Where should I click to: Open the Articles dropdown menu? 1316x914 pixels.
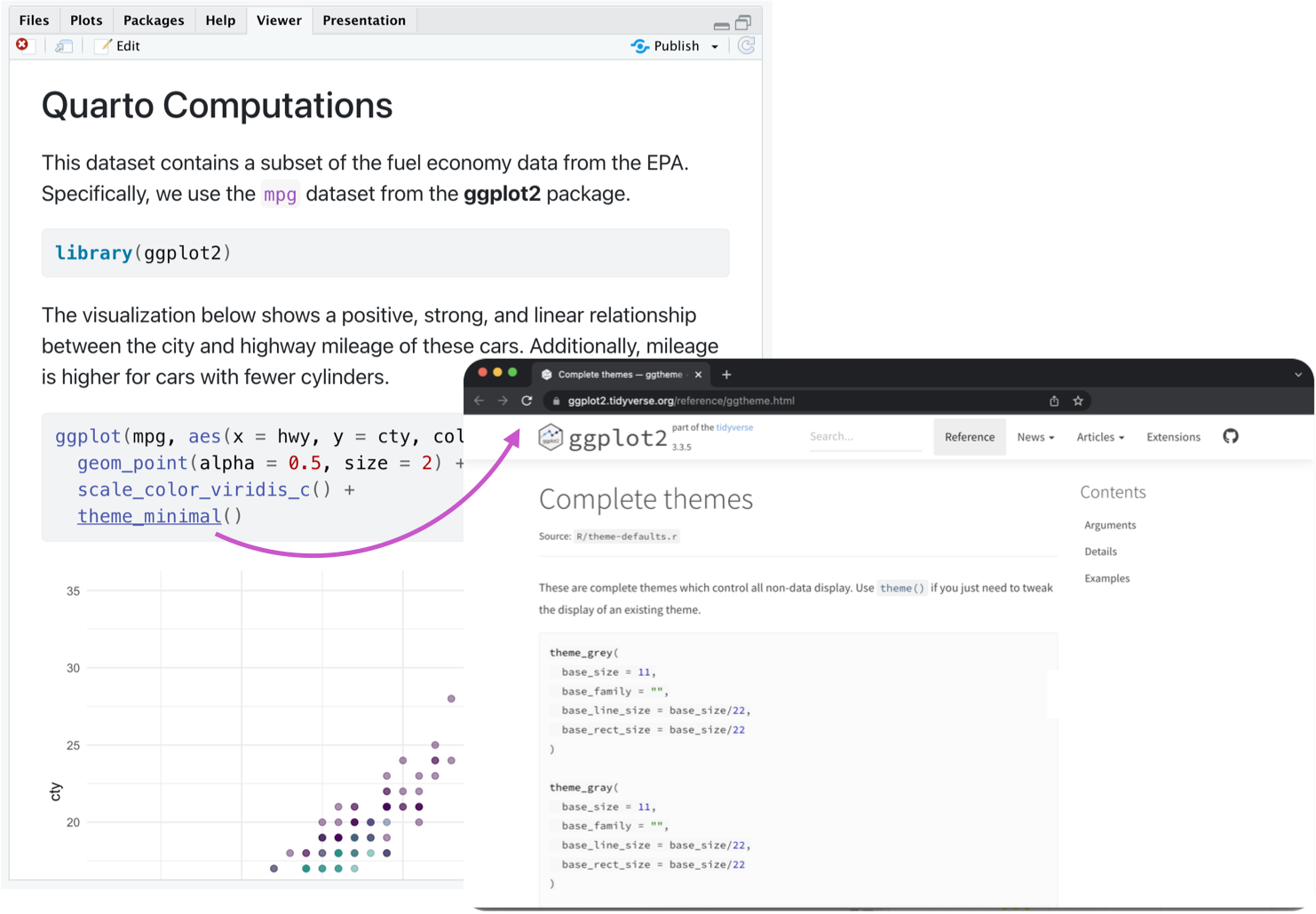coord(1099,436)
